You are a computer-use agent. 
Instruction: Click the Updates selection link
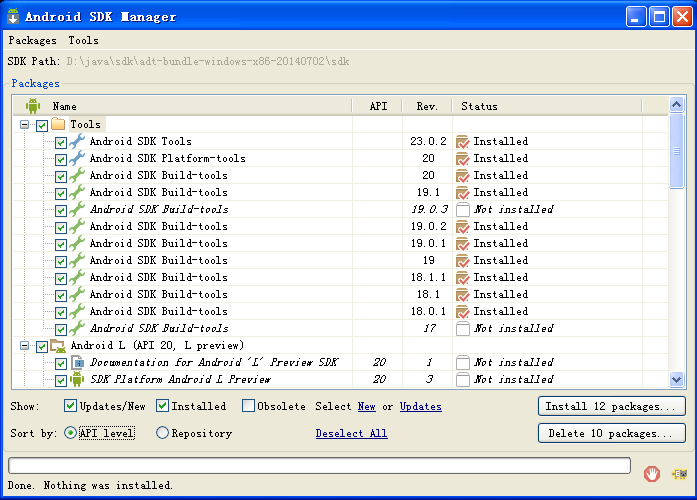421,407
